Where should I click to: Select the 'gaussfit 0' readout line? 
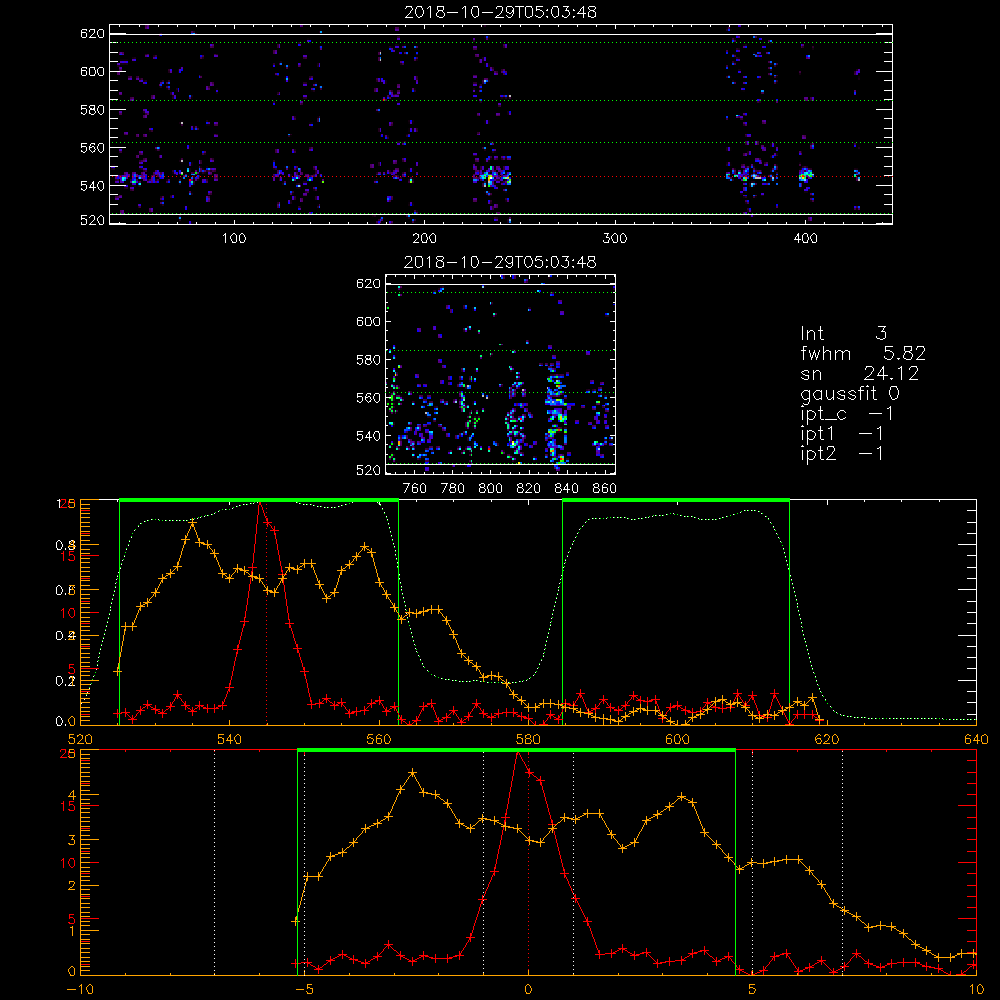850,394
